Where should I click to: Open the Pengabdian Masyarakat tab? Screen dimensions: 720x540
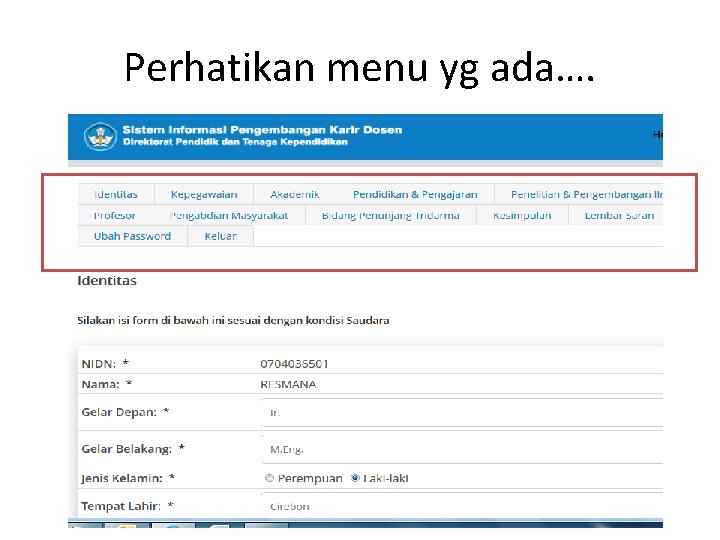coord(229,215)
